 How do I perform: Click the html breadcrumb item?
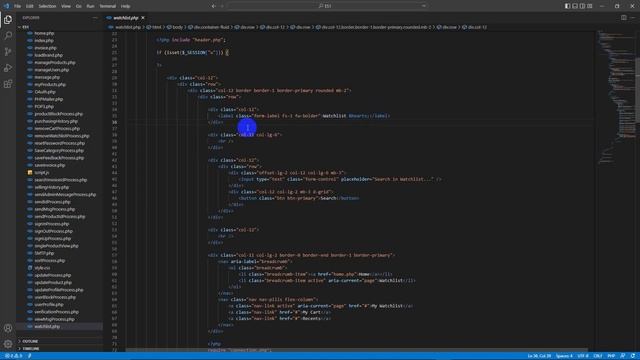tap(154, 27)
